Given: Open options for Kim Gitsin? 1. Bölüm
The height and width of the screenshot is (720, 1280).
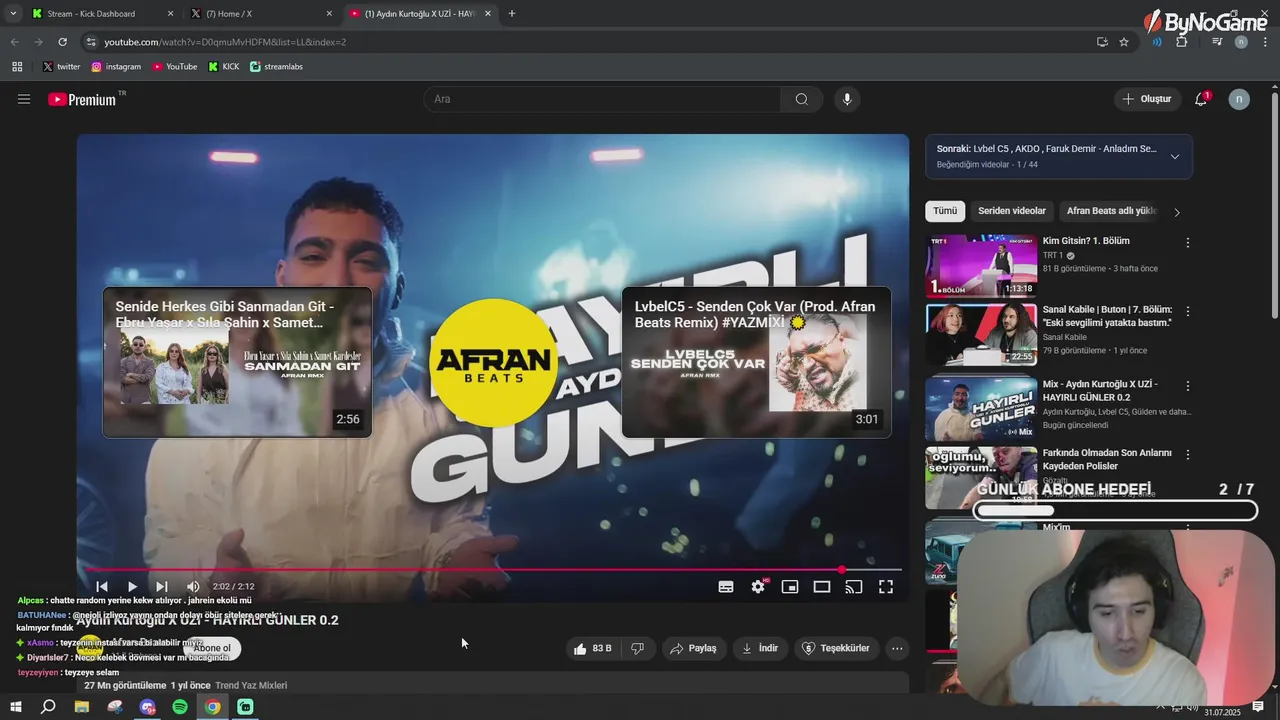Looking at the screenshot, I should [1188, 242].
